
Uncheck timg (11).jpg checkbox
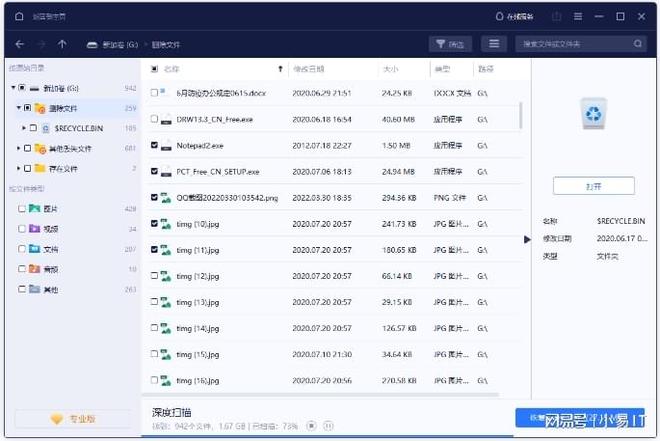tap(154, 250)
